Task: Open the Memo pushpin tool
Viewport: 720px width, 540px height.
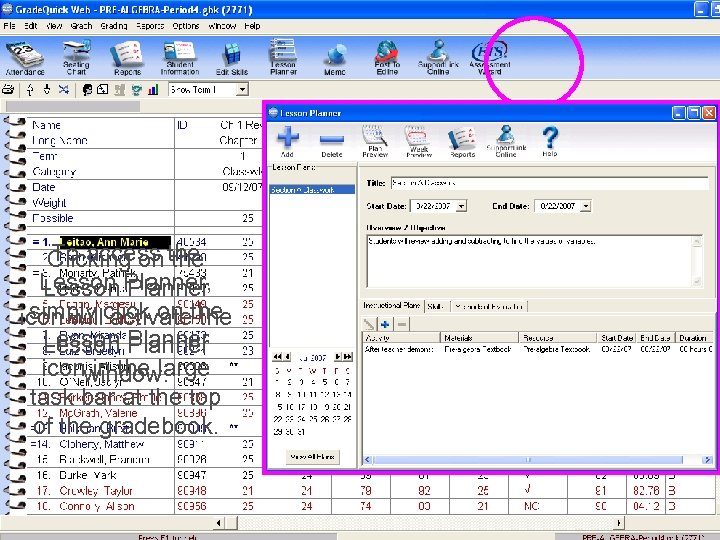Action: click(334, 60)
